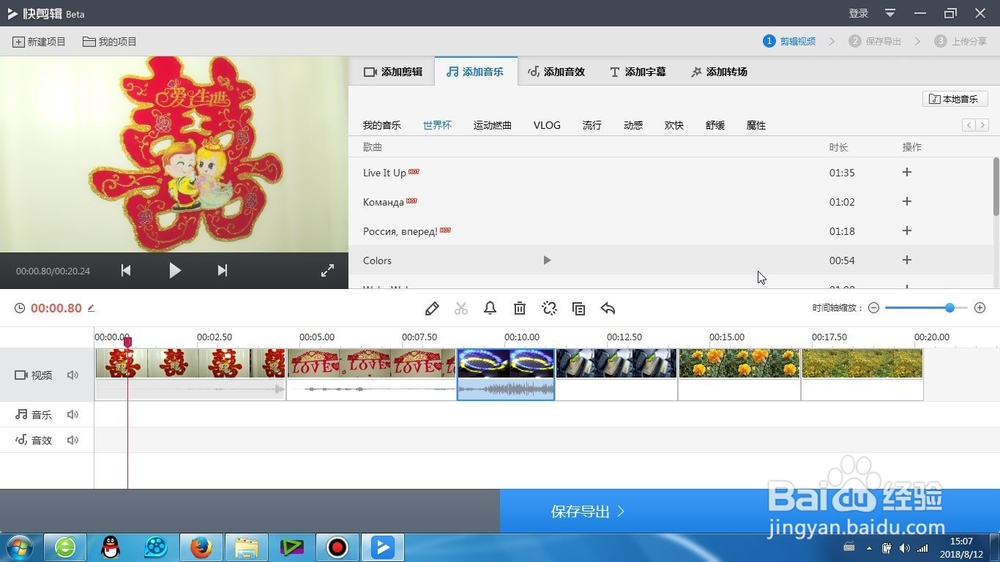Select 运动燃曲 music category
Screen dimensions: 1000x562
[x=492, y=125]
